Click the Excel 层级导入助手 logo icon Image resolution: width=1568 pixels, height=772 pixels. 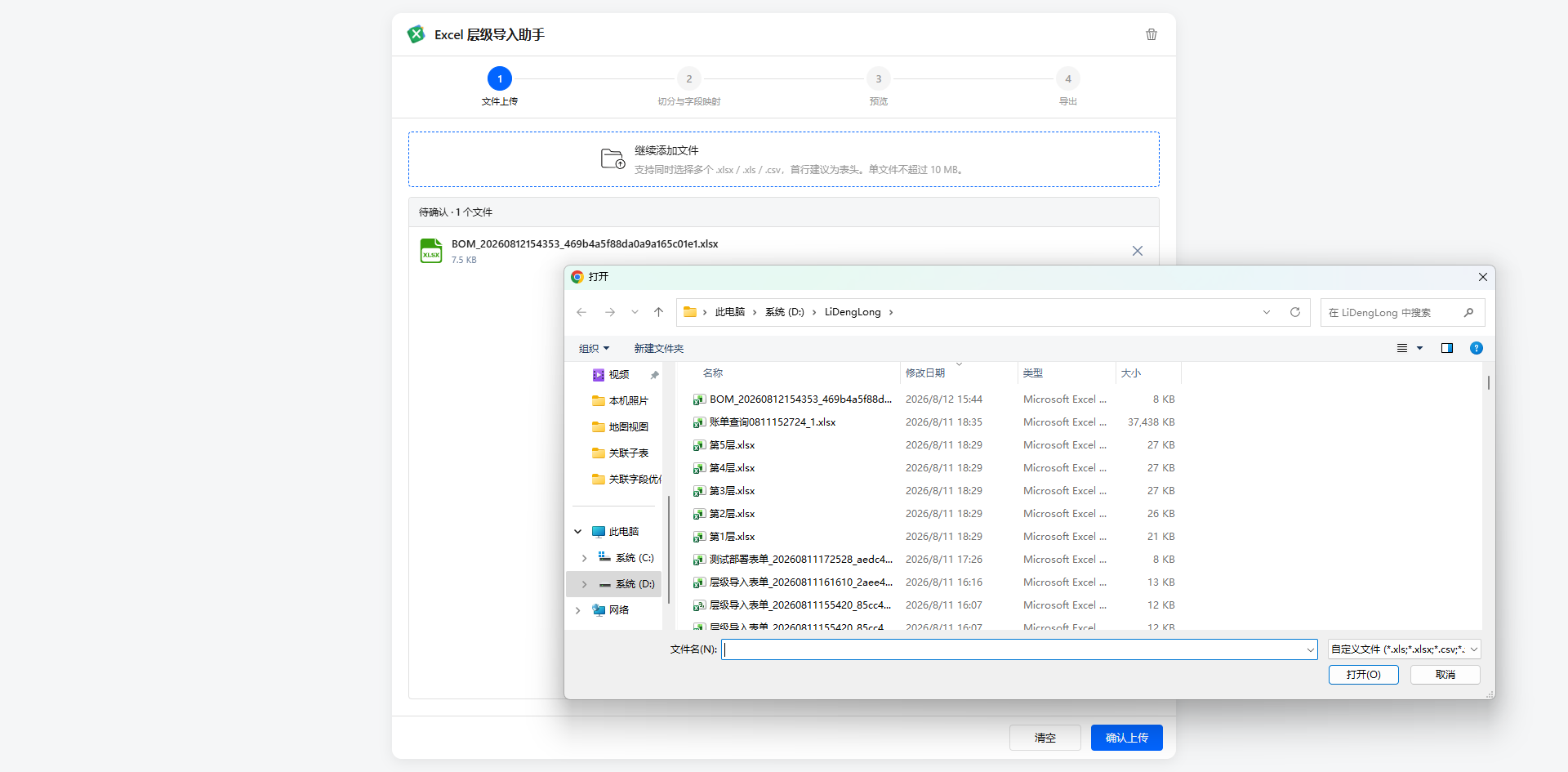416,34
